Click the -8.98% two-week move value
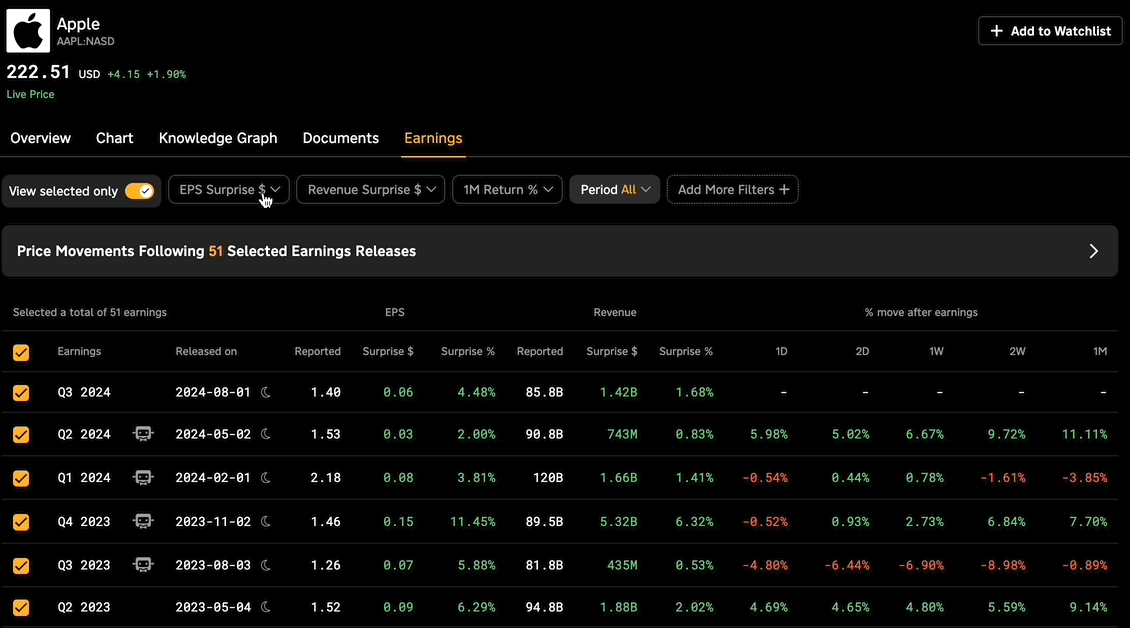1130x628 pixels. [1002, 566]
